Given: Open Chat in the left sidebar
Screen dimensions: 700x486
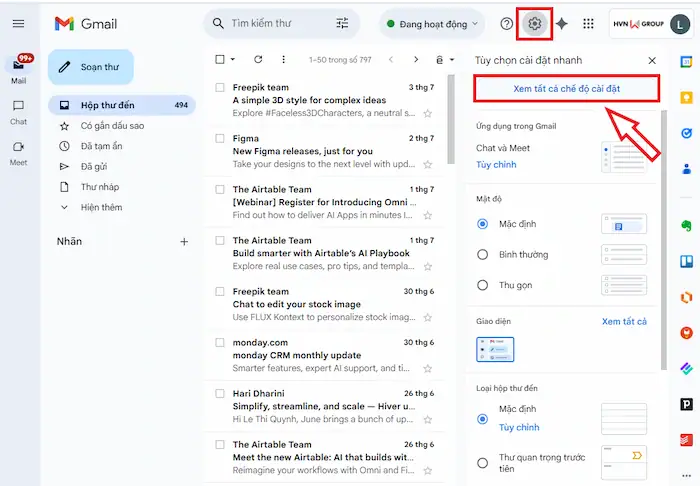Looking at the screenshot, I should click(18, 111).
